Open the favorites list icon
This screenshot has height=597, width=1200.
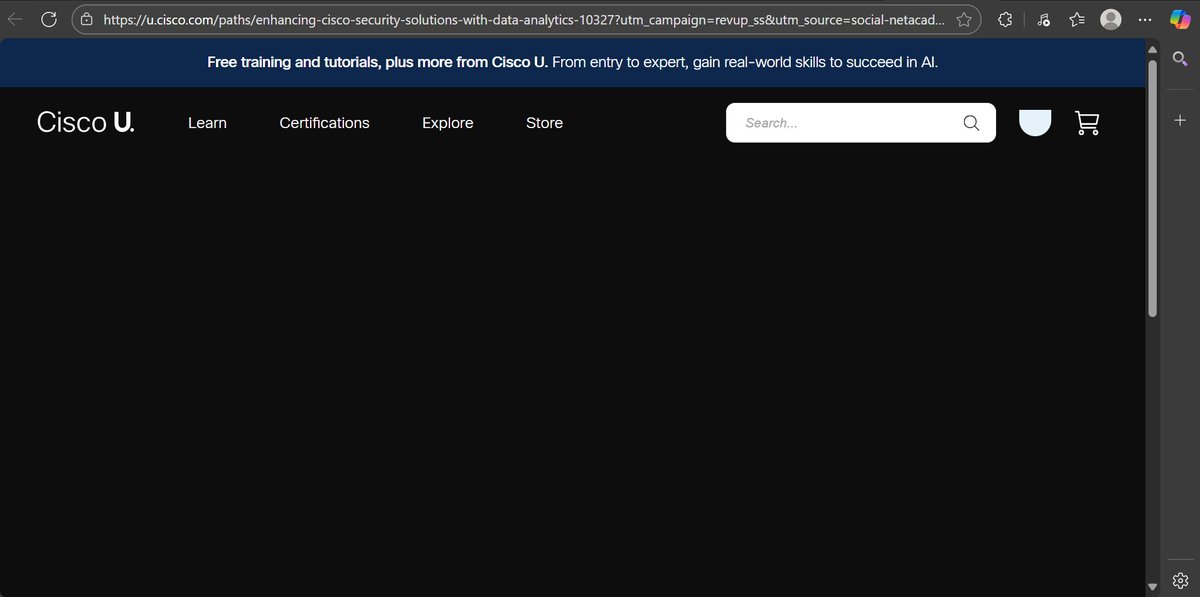point(1076,18)
